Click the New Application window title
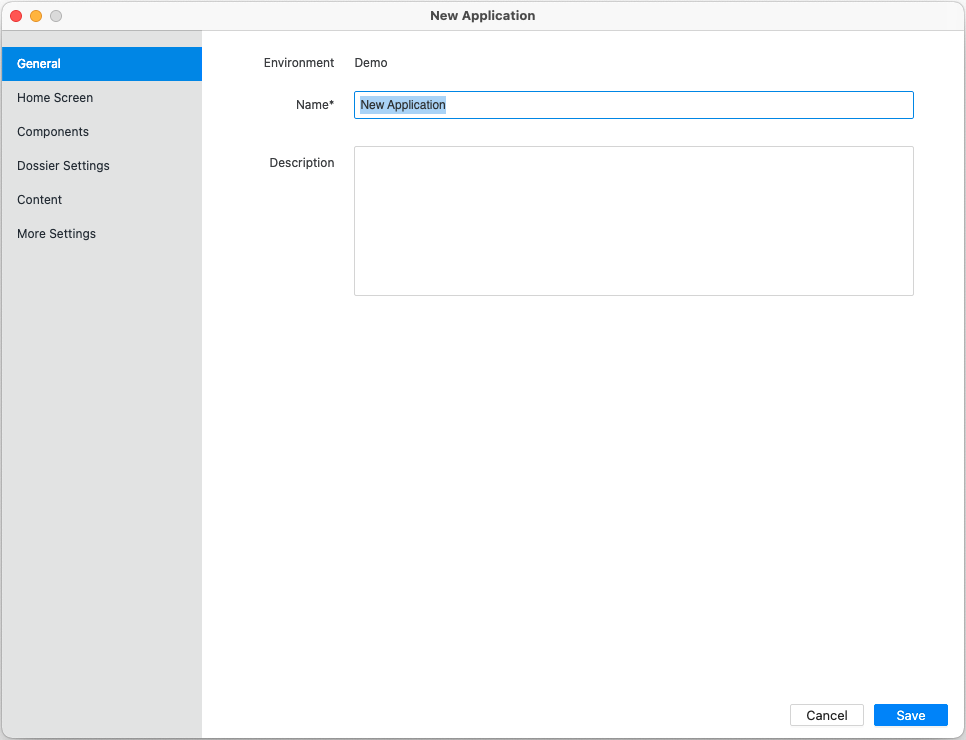 point(482,16)
